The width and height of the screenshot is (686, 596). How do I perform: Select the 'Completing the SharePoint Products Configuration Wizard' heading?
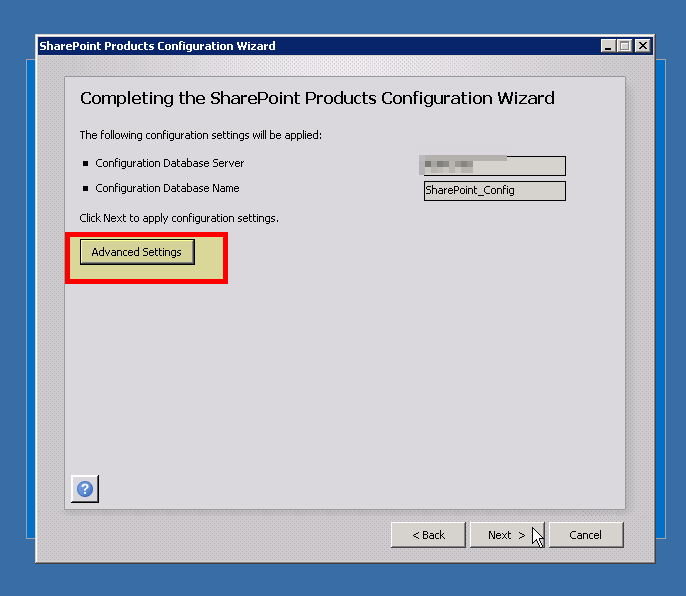(317, 98)
